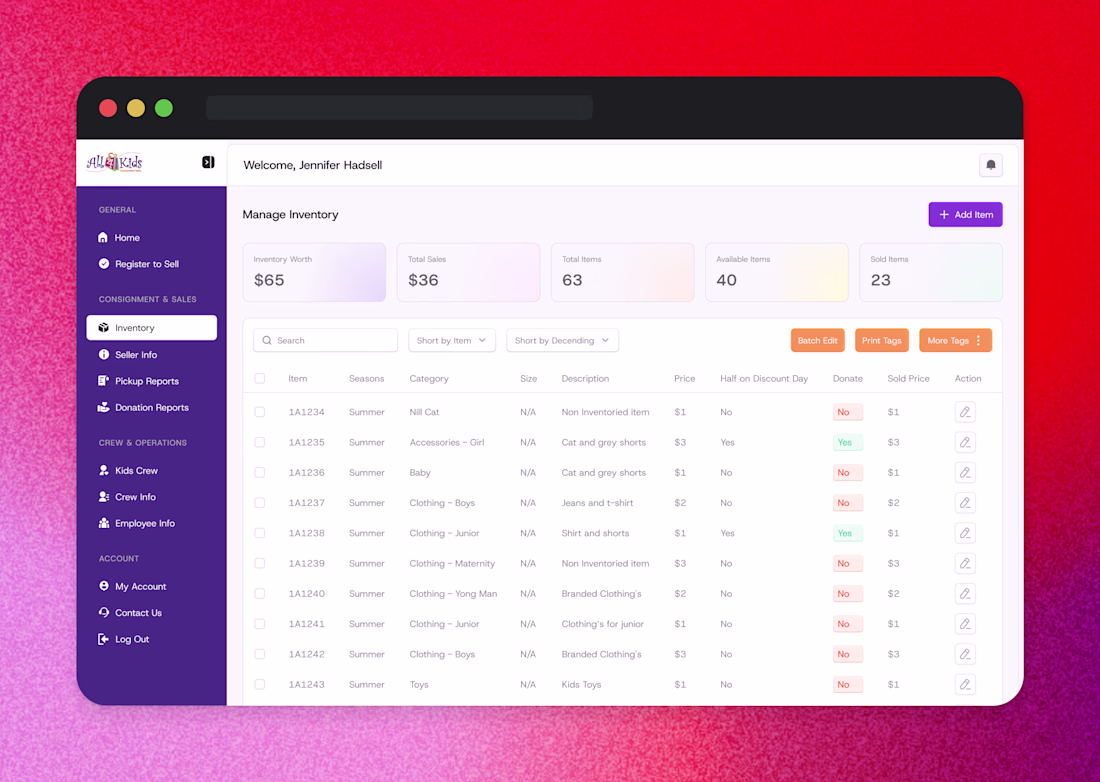
Task: Open the three-dot menu on More Tags
Action: coord(979,340)
